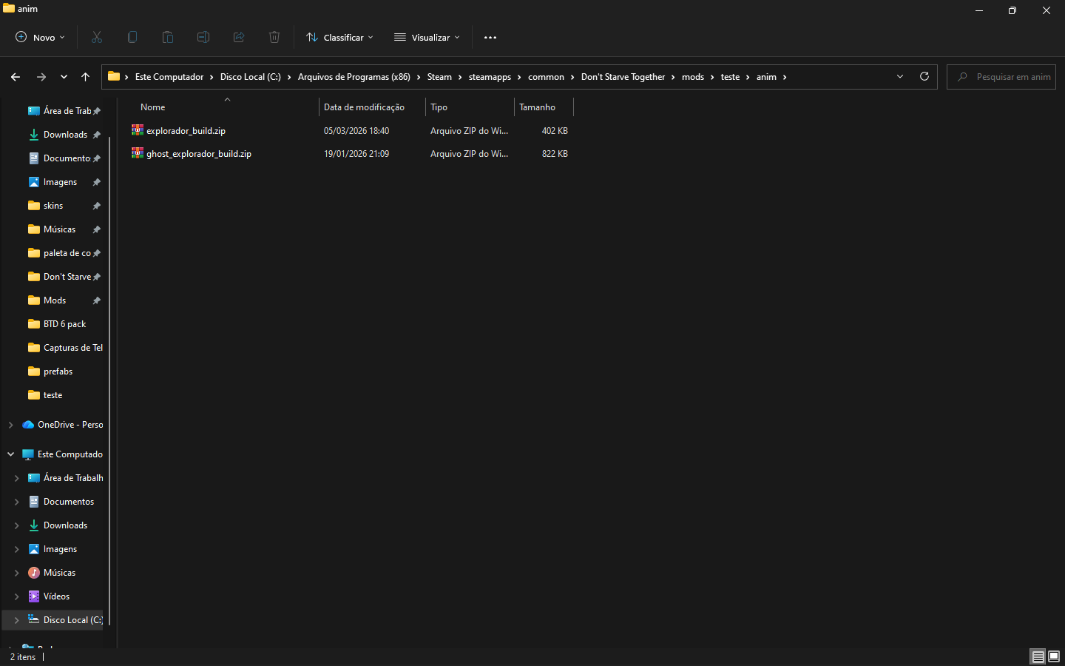Expand the OneDrive tree node
This screenshot has width=1065, height=666.
pos(11,425)
